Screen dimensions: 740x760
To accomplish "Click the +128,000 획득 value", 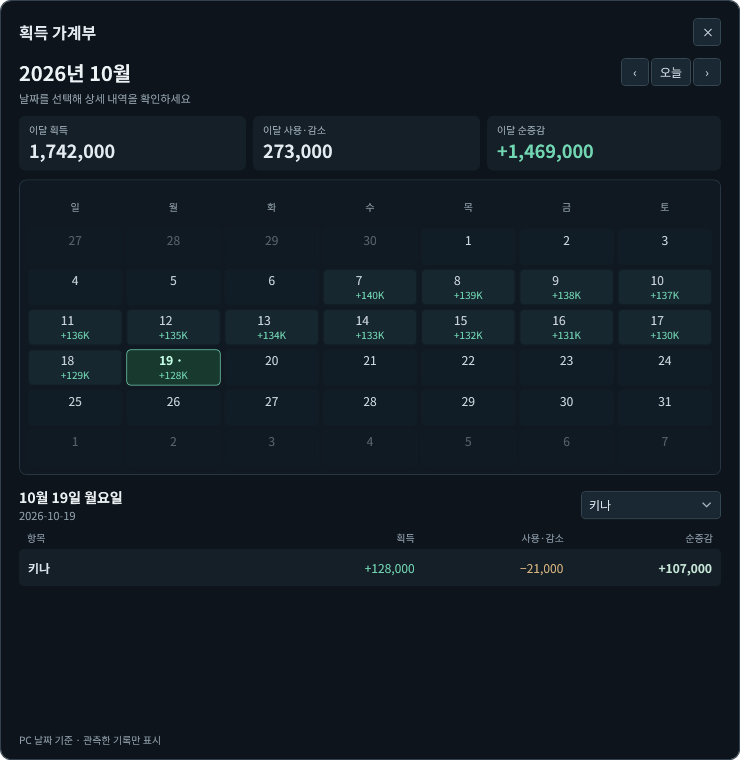I will click(x=389, y=569).
